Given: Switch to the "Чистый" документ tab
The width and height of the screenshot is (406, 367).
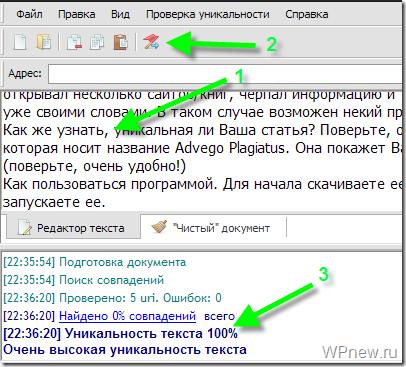Looking at the screenshot, I should pyautogui.click(x=213, y=228).
